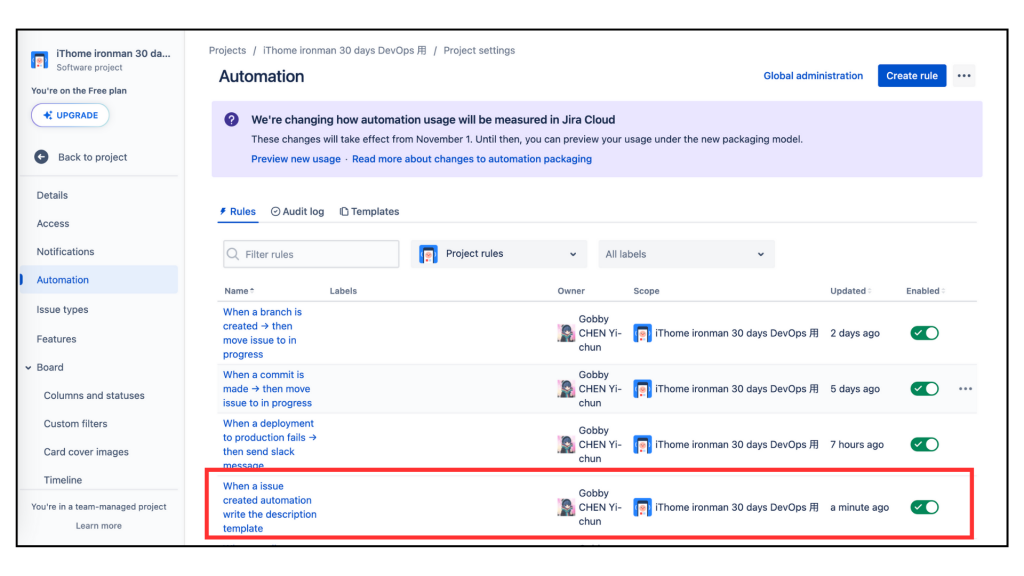Click the UPGRADE button
The image size is (1024, 576).
tap(71, 115)
